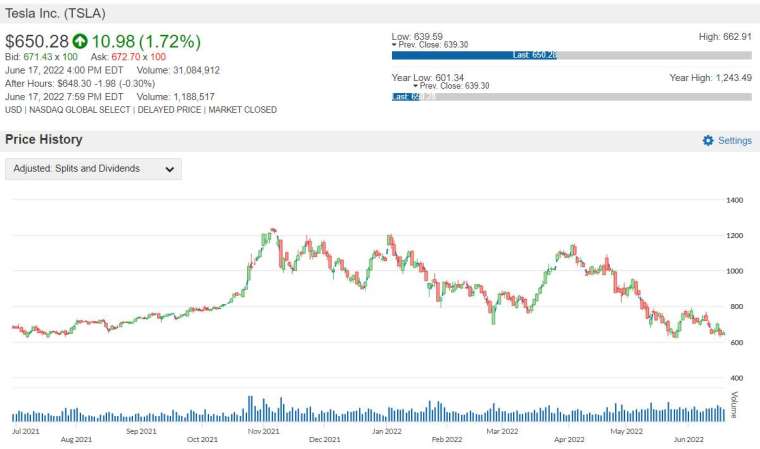Click the After Hours: $648.30 line
This screenshot has width=760, height=449.
80,83
